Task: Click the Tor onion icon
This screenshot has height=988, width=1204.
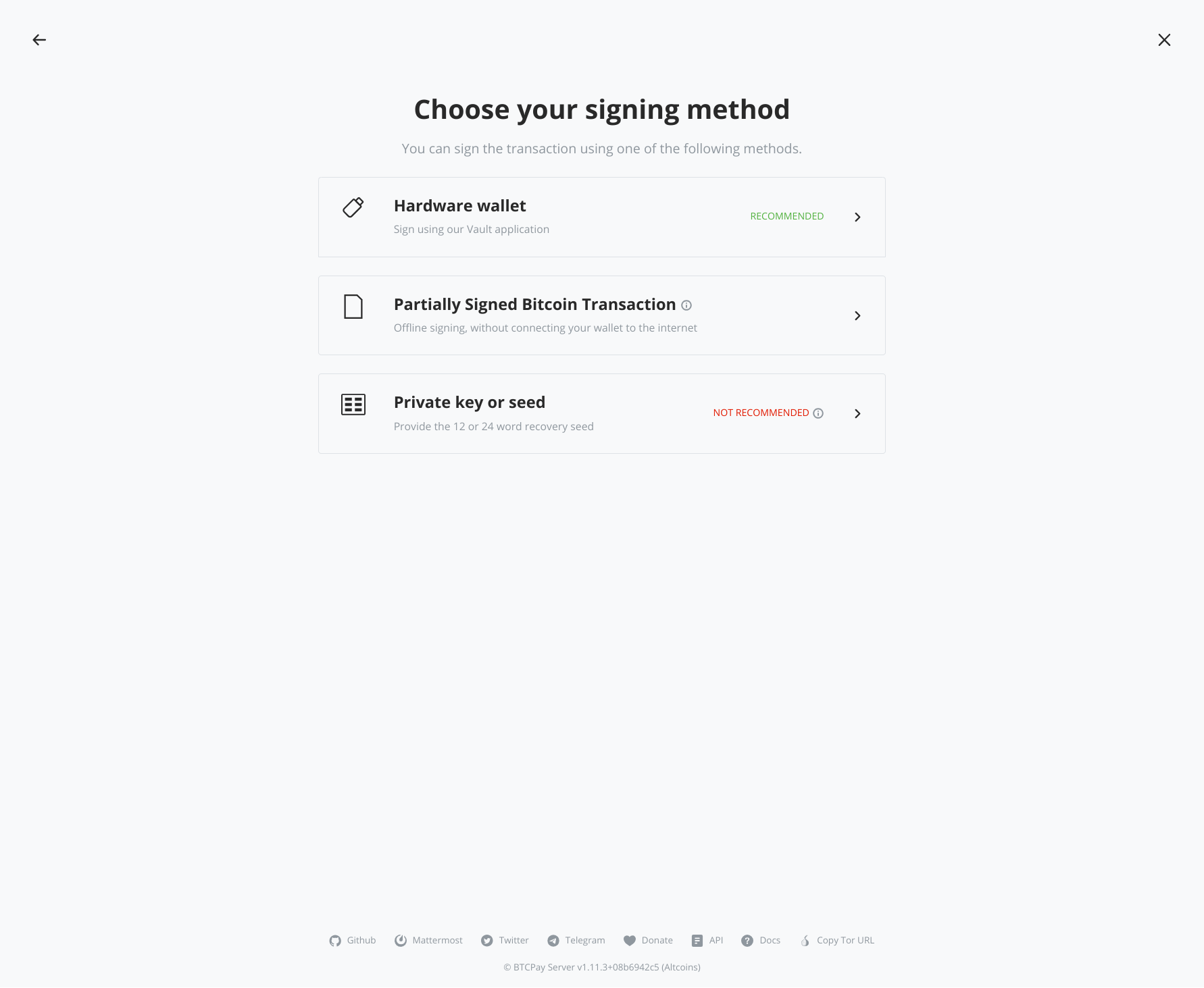Action: tap(805, 940)
